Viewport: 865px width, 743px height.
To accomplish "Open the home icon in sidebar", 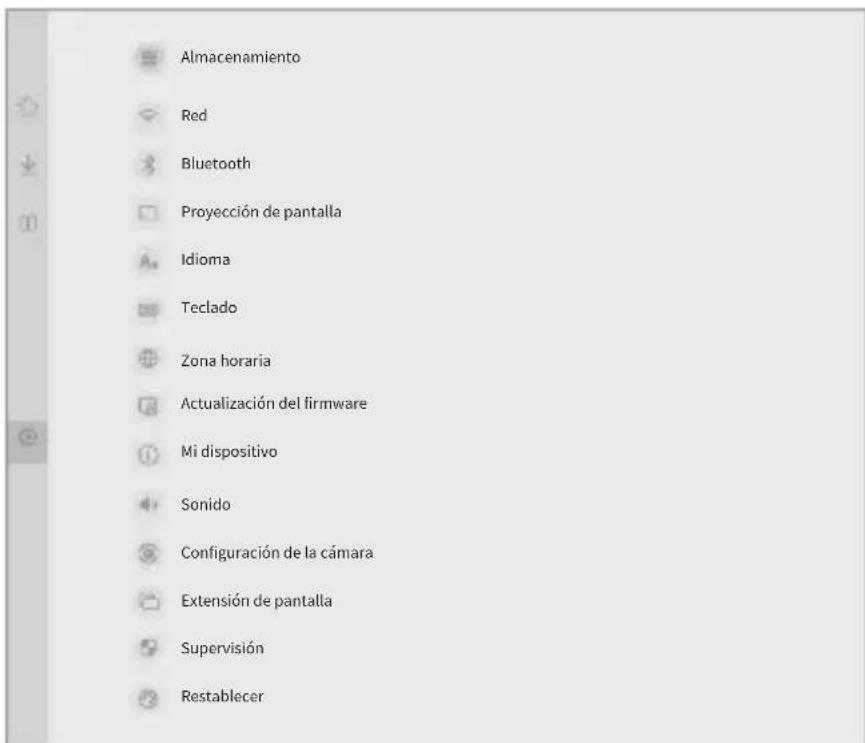I will [28, 105].
